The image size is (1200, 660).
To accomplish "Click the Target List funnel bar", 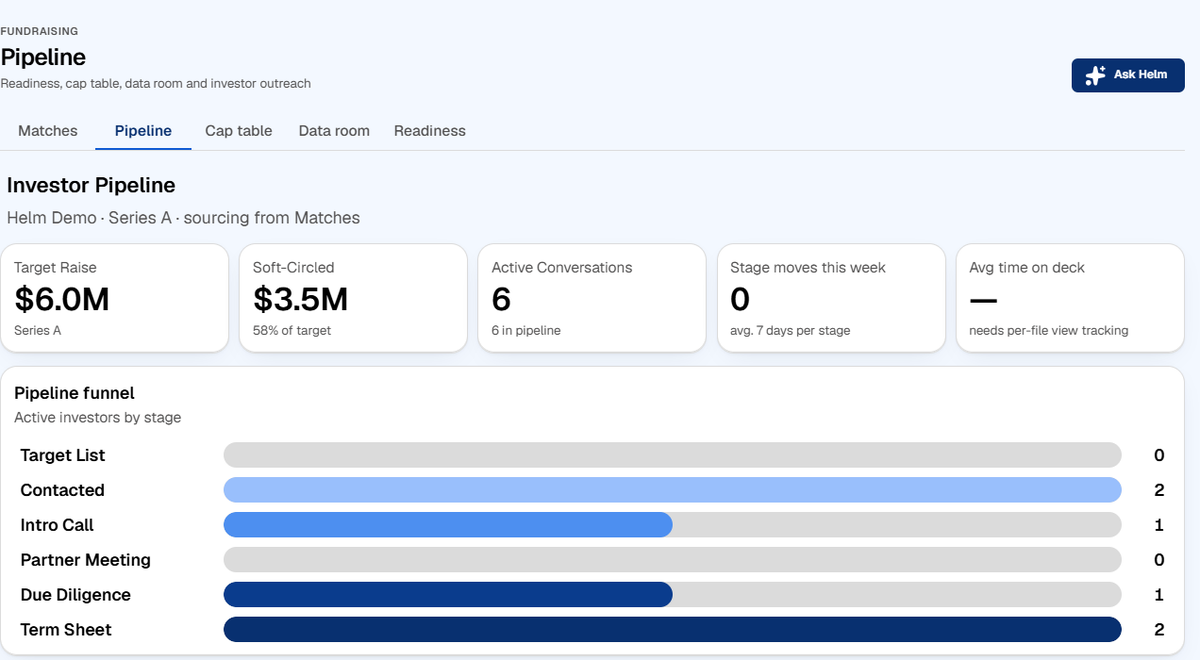I will click(x=672, y=455).
